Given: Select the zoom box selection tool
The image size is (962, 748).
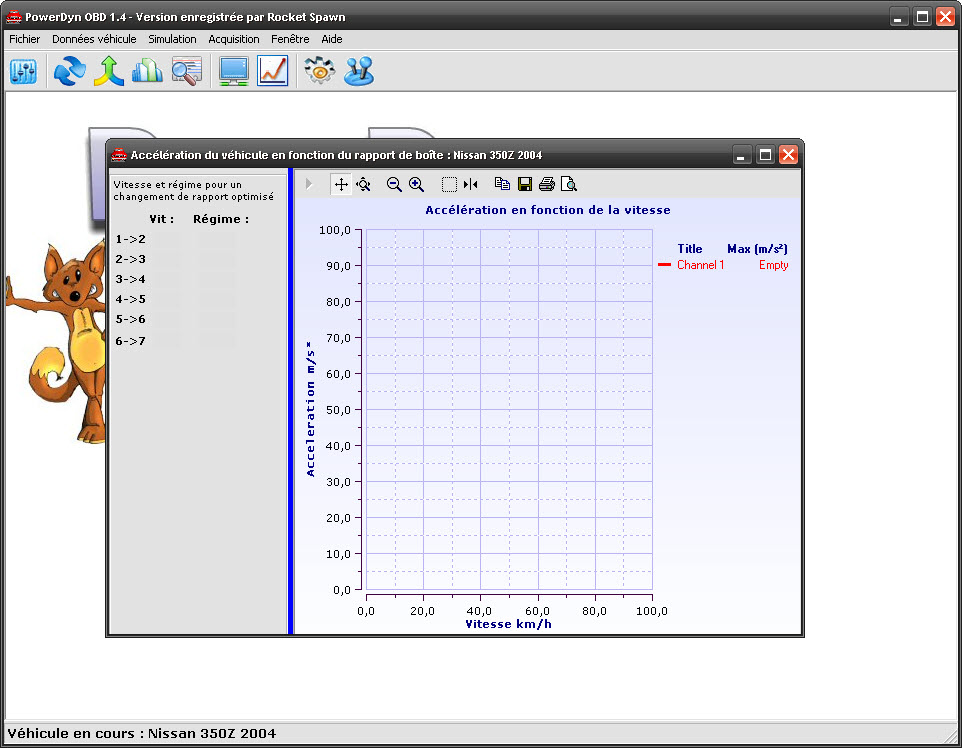Looking at the screenshot, I should coord(449,184).
